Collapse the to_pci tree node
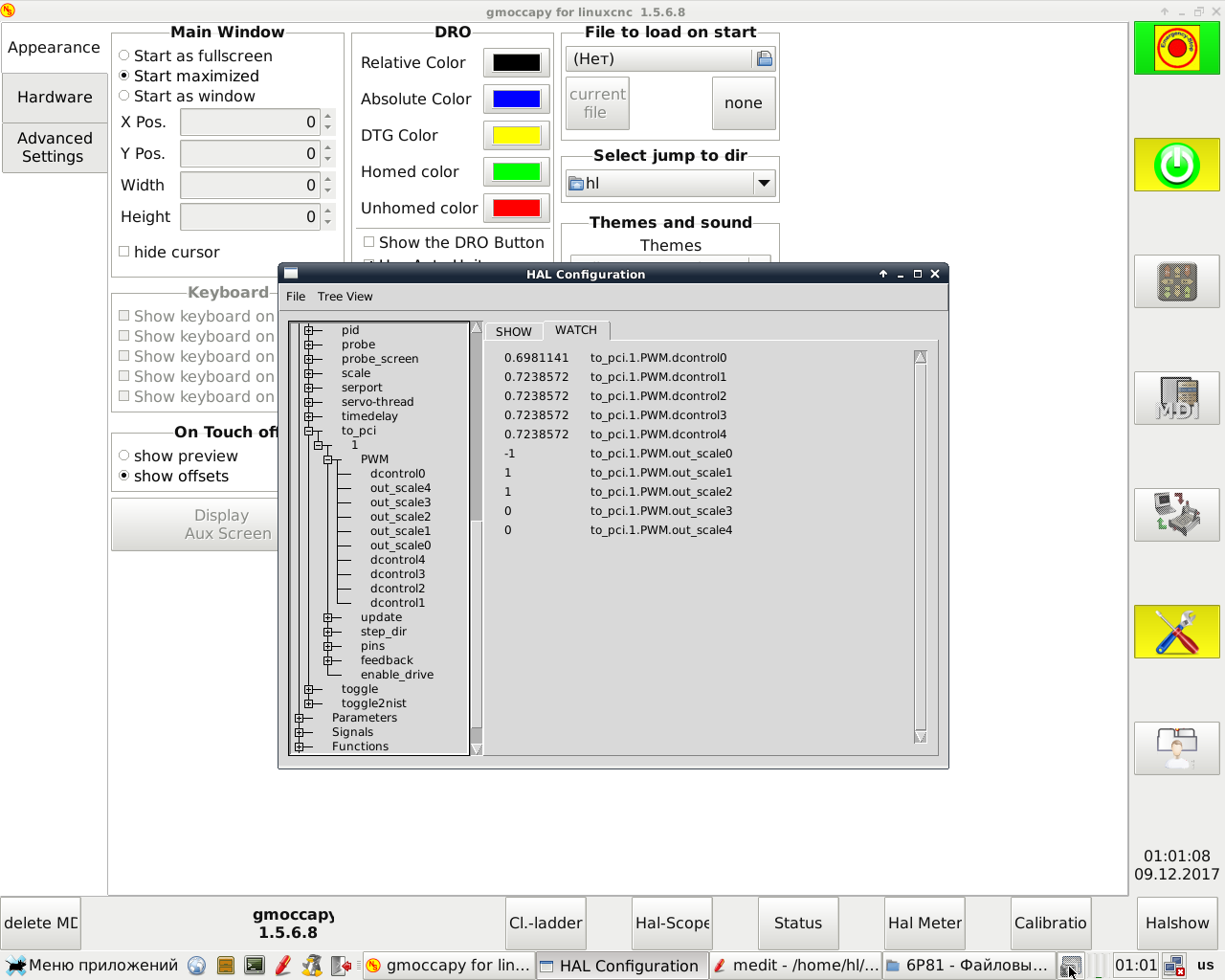Screen dimensions: 1225x980 pos(309,431)
